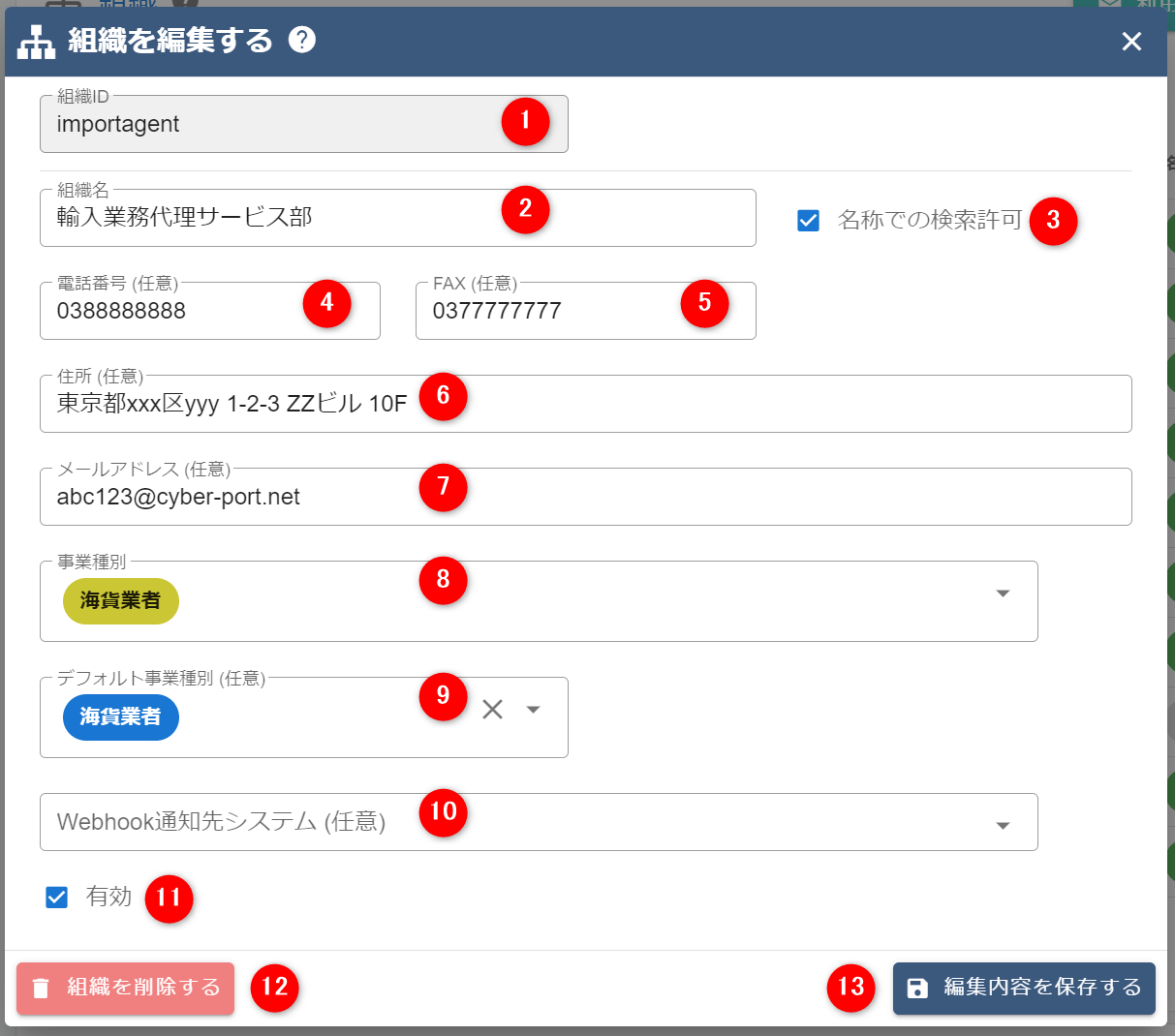The width and height of the screenshot is (1175, 1036).
Task: Click the trash icon on delete button
Action: (41, 989)
